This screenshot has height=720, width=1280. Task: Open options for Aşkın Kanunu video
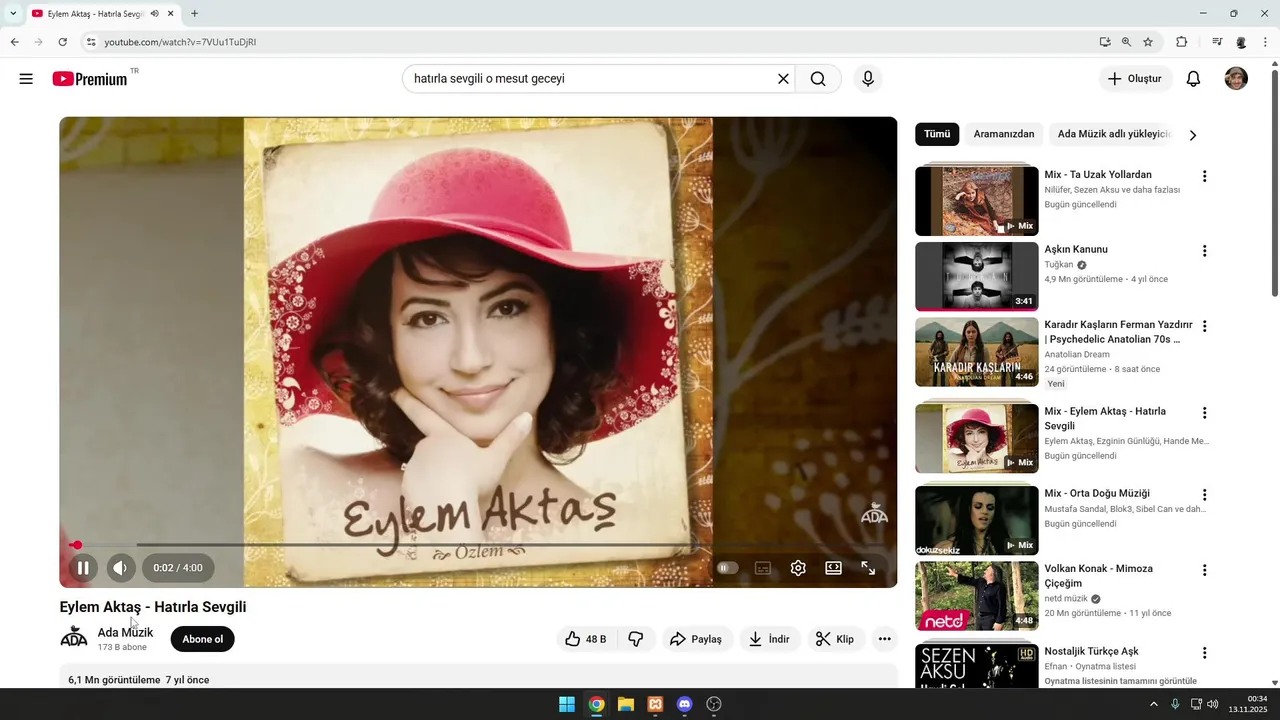click(1204, 251)
